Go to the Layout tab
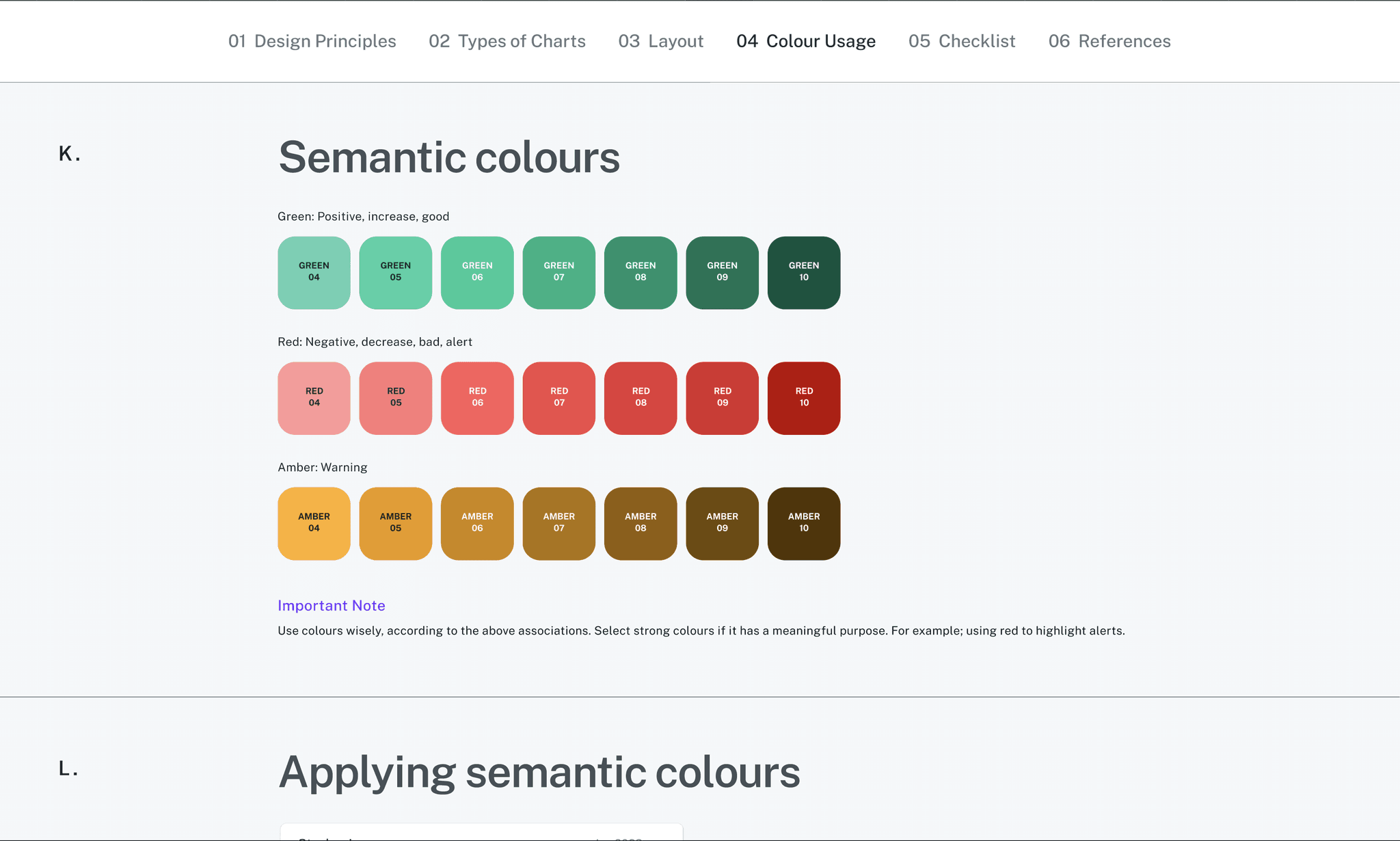 [660, 41]
